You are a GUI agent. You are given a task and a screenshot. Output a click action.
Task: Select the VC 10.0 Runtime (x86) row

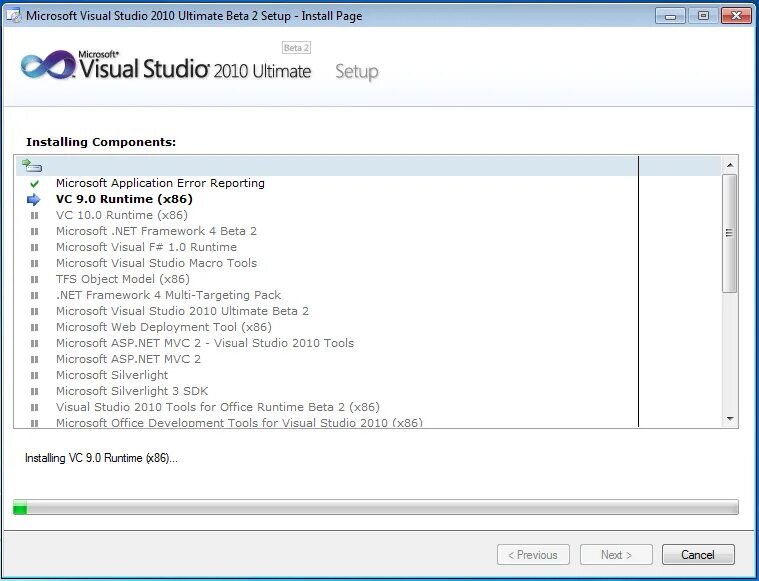click(x=121, y=215)
